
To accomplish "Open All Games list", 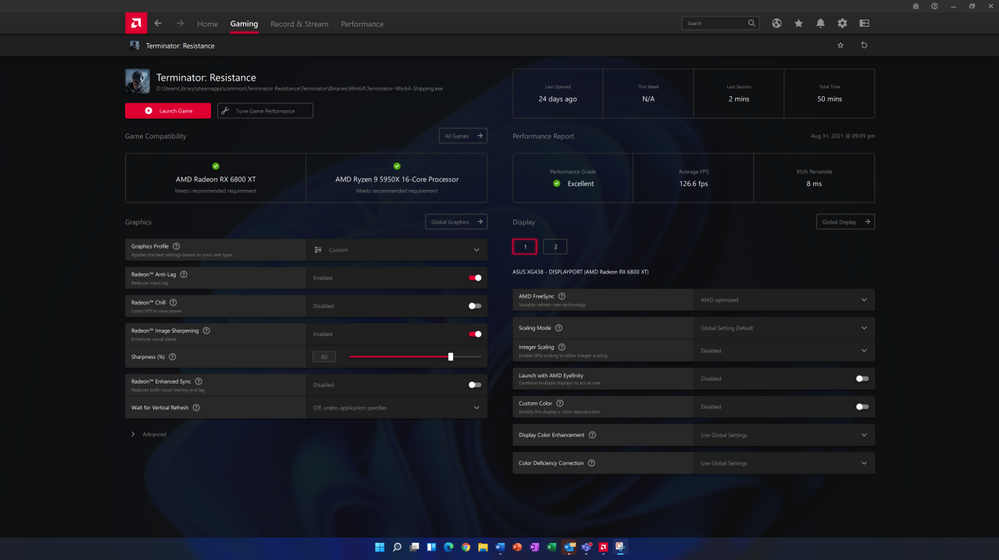I will [x=463, y=136].
